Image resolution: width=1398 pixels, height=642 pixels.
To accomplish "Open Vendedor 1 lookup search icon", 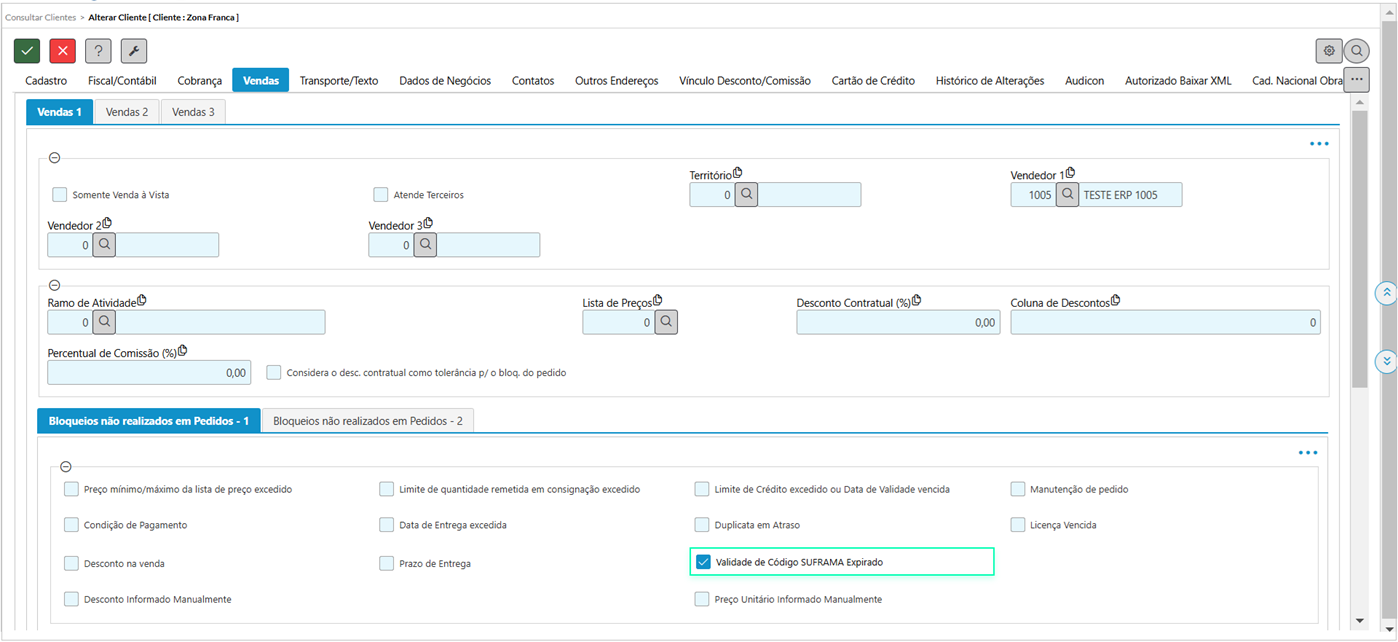I will 1067,195.
